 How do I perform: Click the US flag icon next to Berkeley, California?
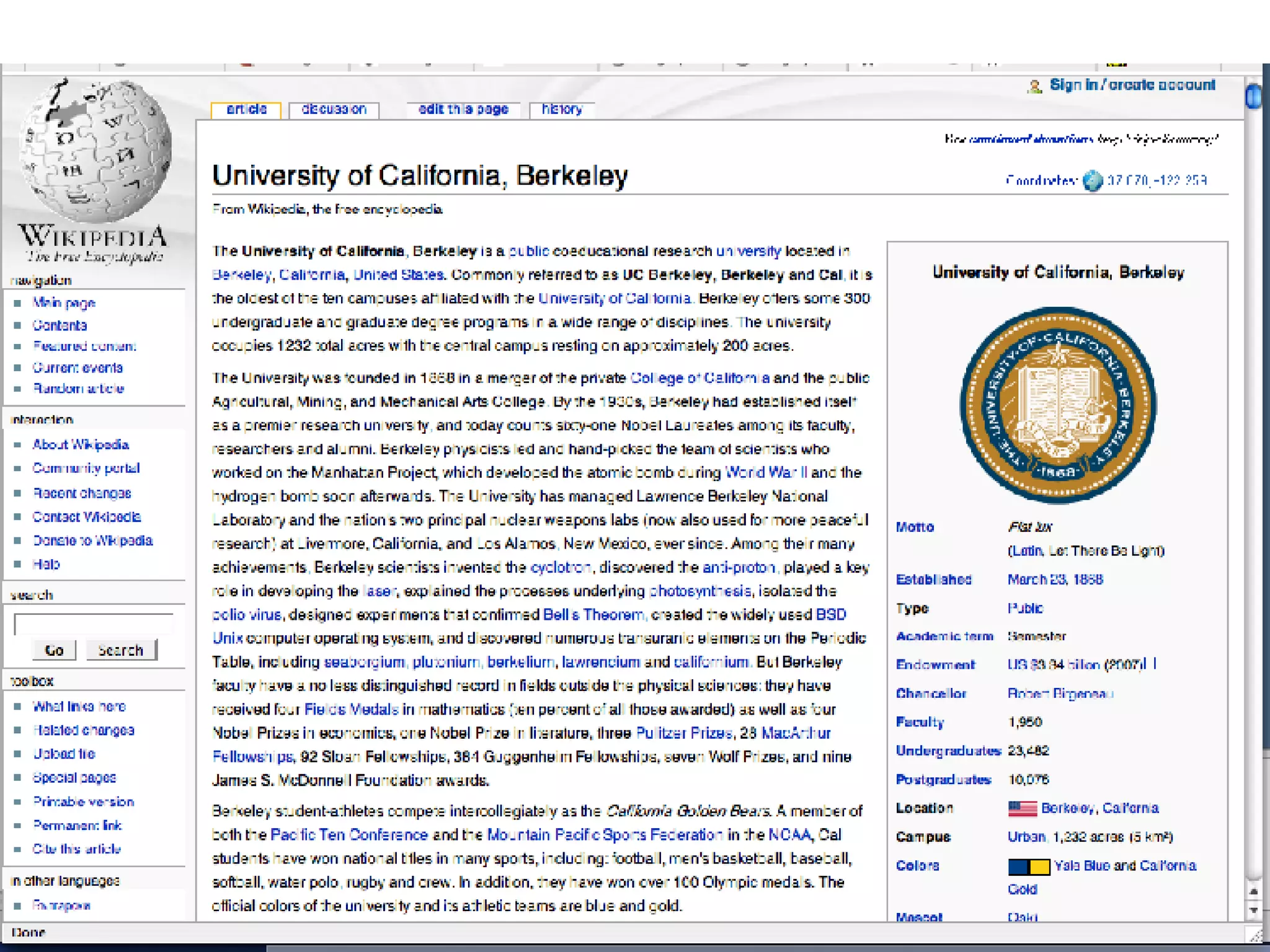point(1022,809)
